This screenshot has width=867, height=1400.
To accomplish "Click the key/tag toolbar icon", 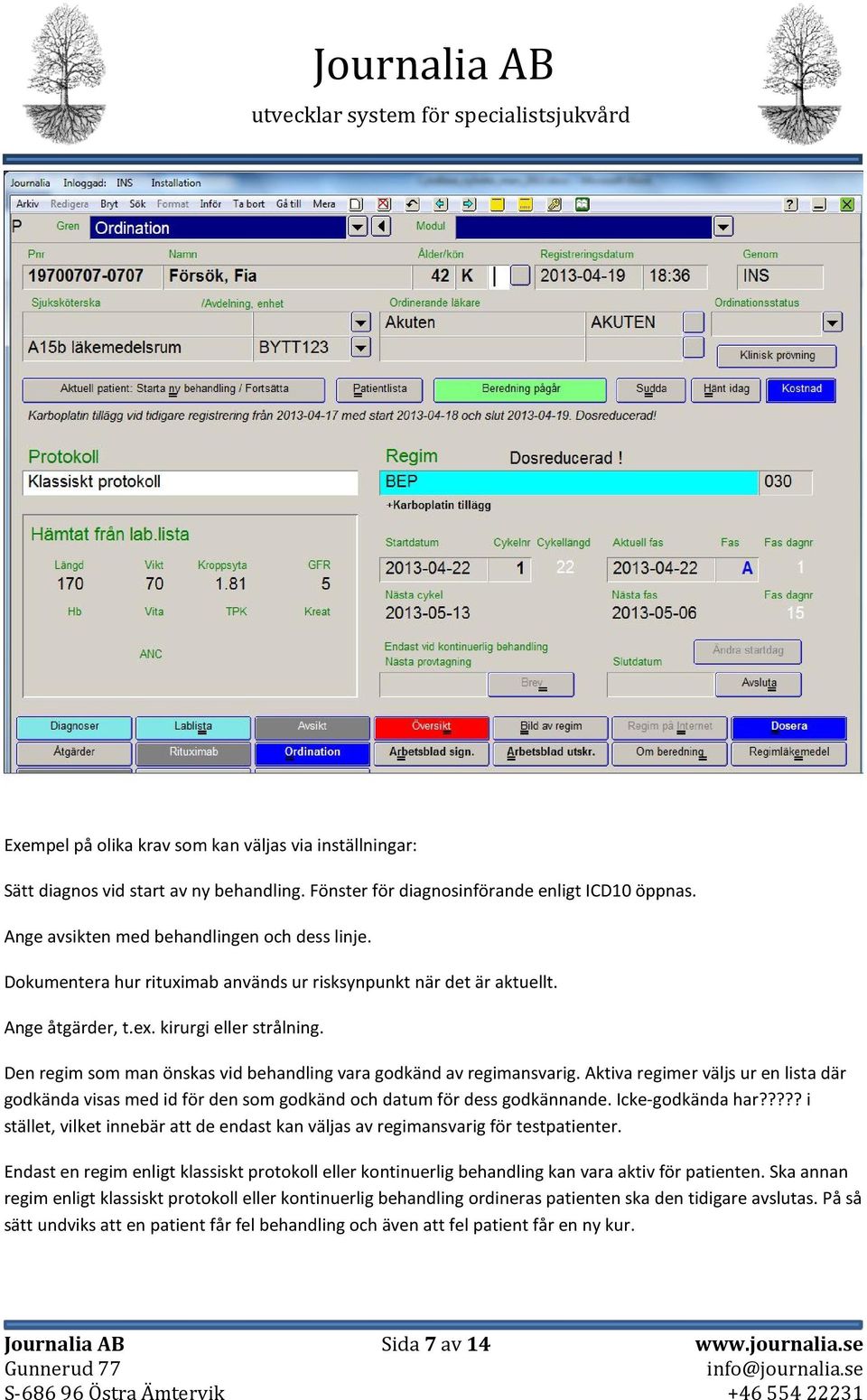I will pyautogui.click(x=555, y=204).
